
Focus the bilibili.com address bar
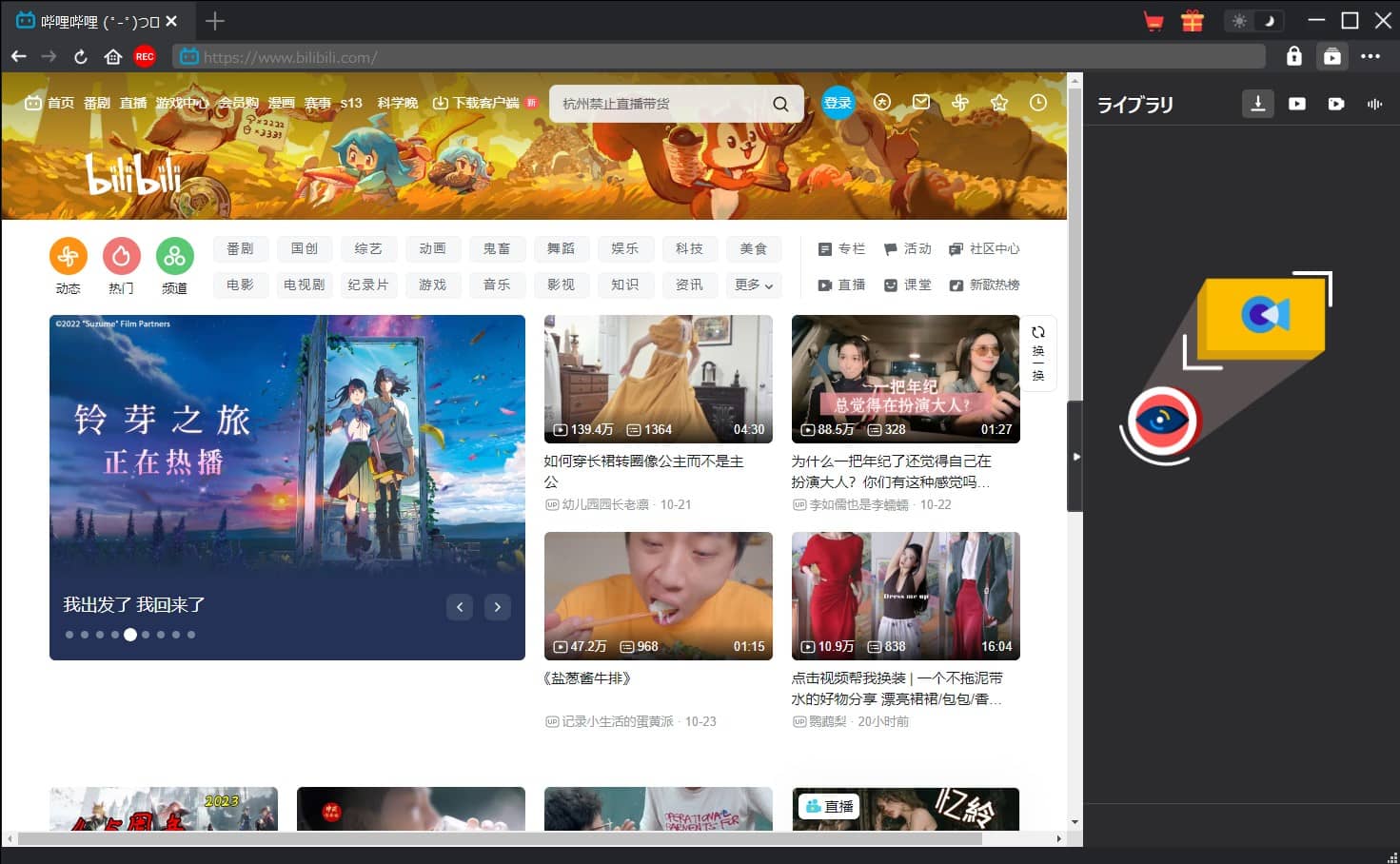pyautogui.click(x=719, y=57)
